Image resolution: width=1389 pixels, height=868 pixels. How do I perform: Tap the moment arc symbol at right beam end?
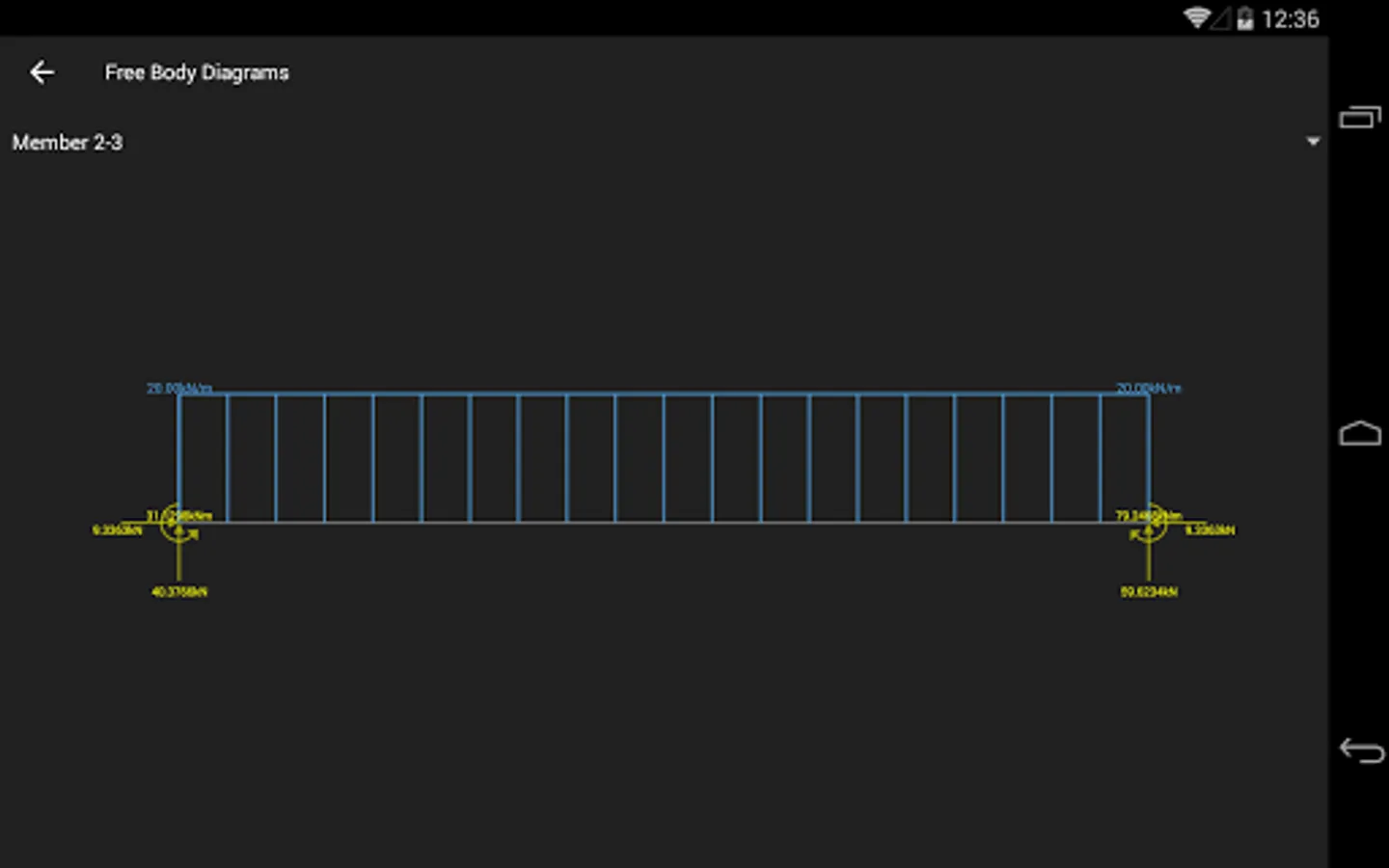click(1148, 523)
